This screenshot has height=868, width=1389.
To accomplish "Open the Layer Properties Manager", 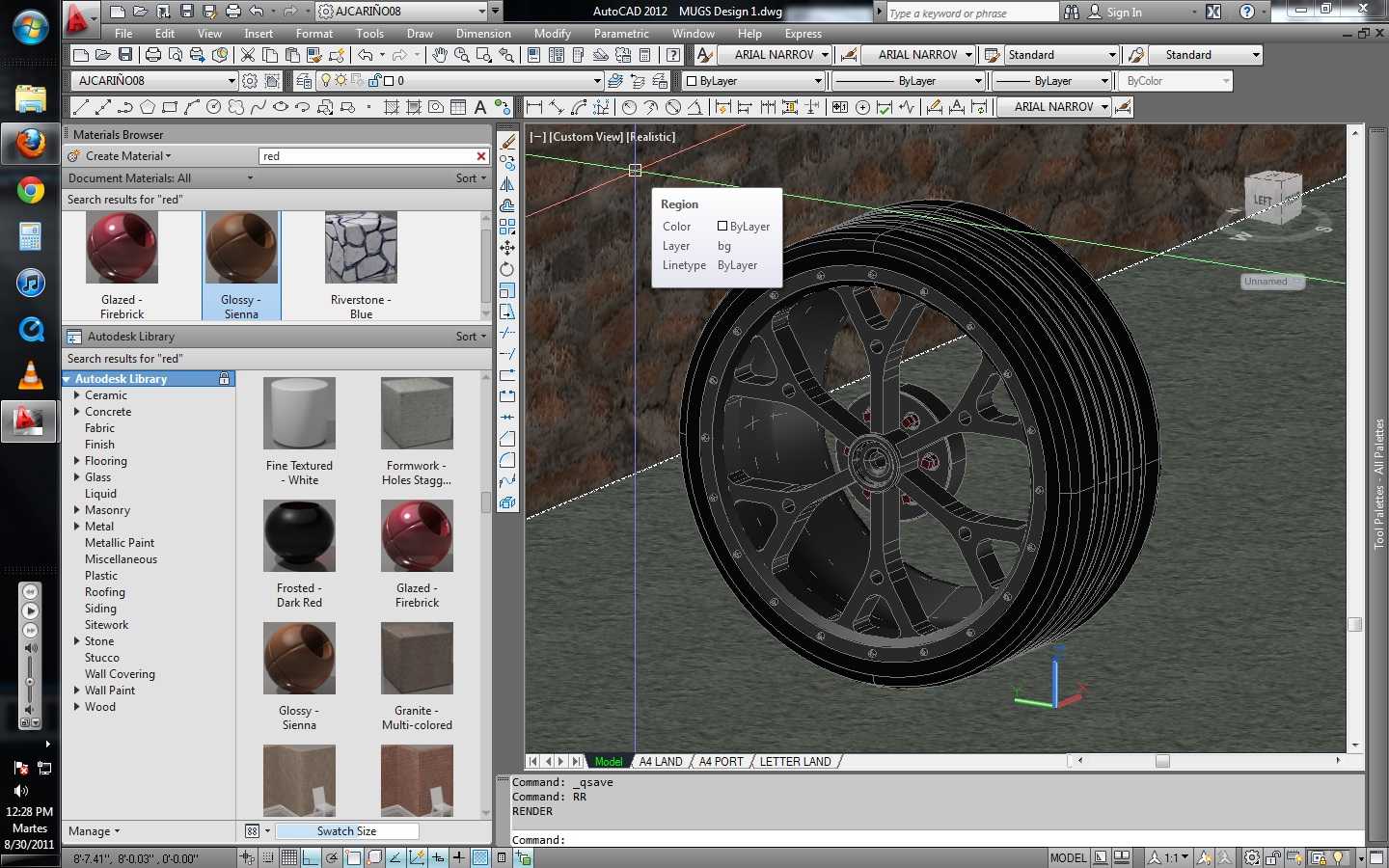I will pyautogui.click(x=304, y=81).
